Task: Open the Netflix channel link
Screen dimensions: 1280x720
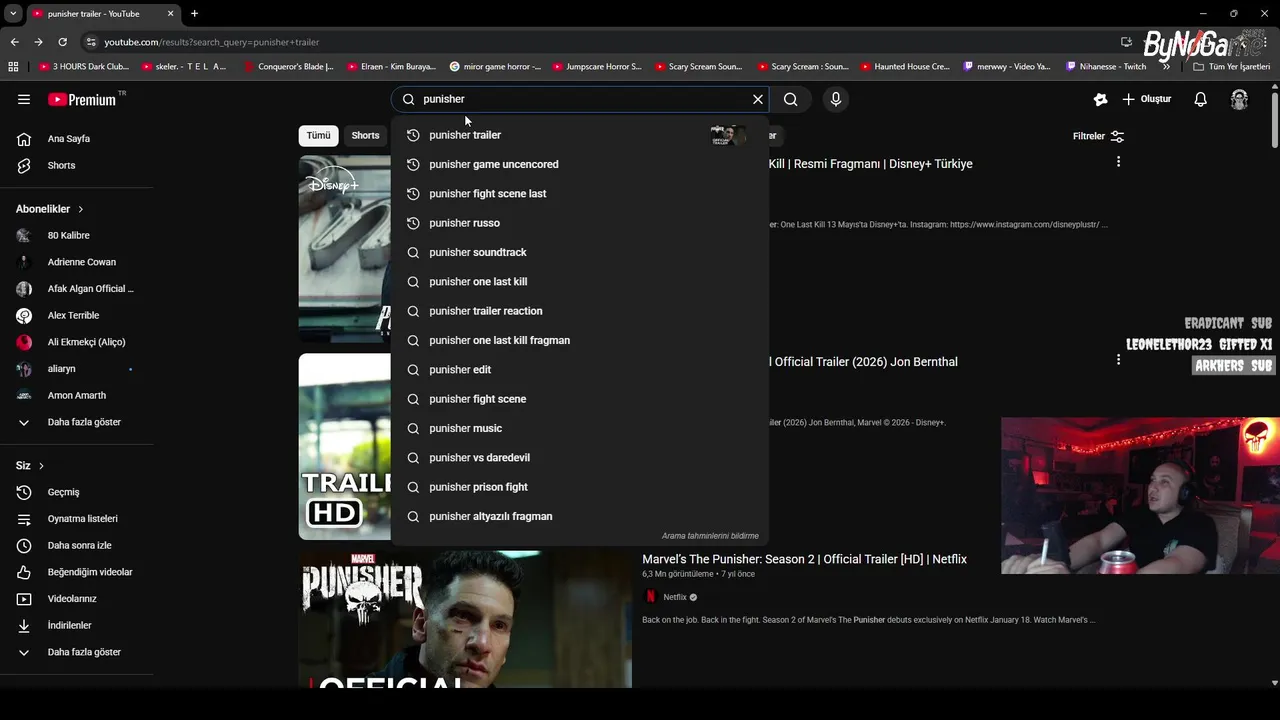Action: click(x=675, y=597)
